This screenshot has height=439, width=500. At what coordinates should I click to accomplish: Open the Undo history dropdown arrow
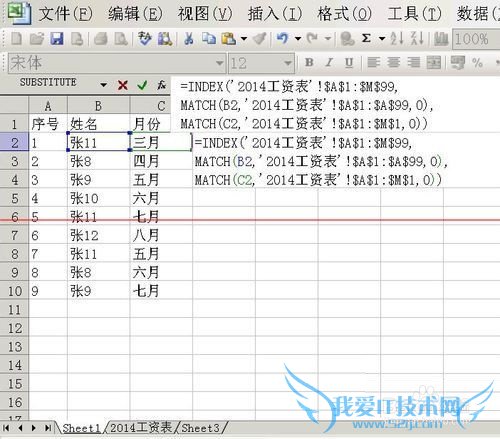click(x=298, y=39)
